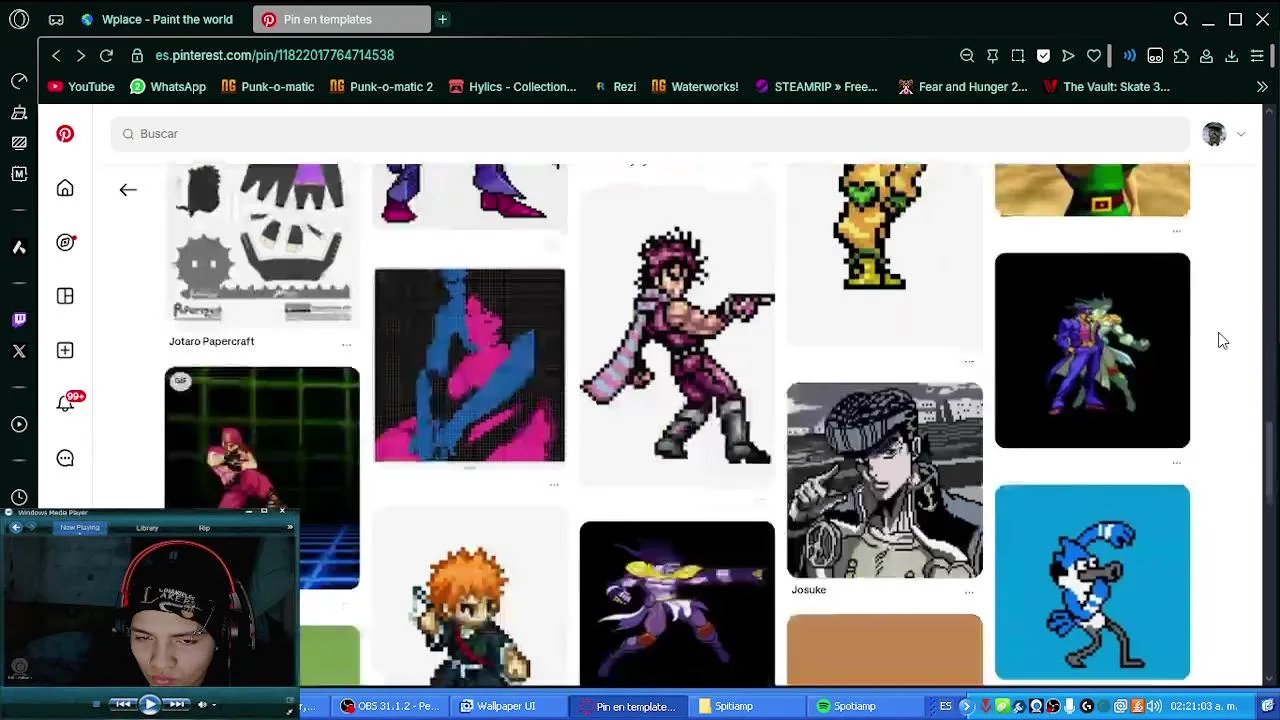Toggle the blue sound waves toolbar icon
This screenshot has width=1280, height=720.
point(1129,56)
